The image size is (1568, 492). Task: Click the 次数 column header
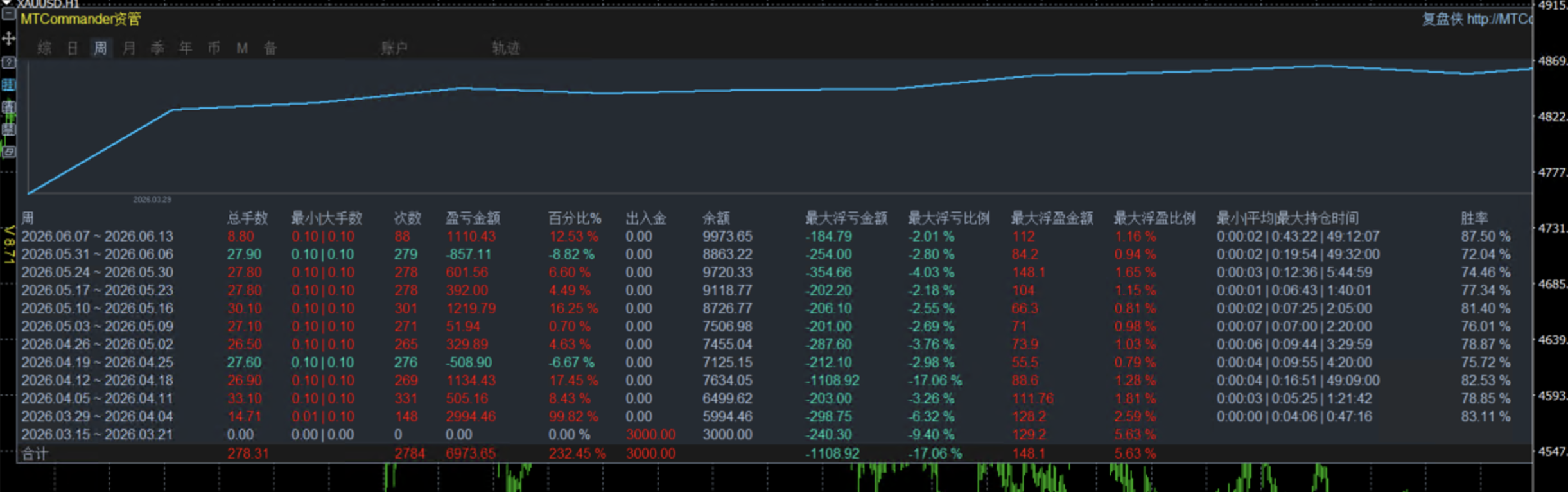(x=408, y=218)
